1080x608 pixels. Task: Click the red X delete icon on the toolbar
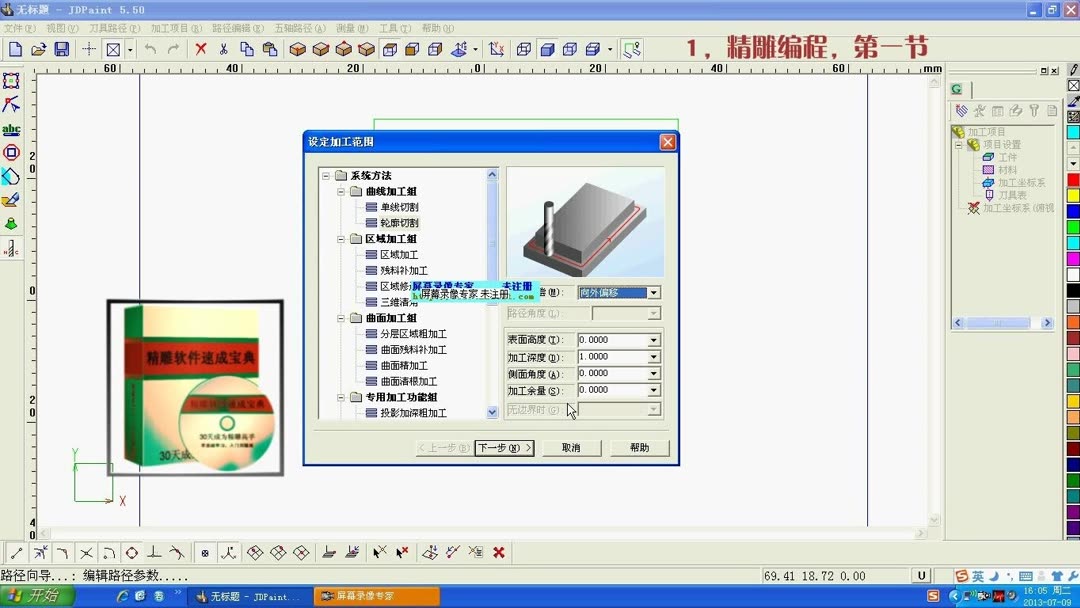point(201,48)
